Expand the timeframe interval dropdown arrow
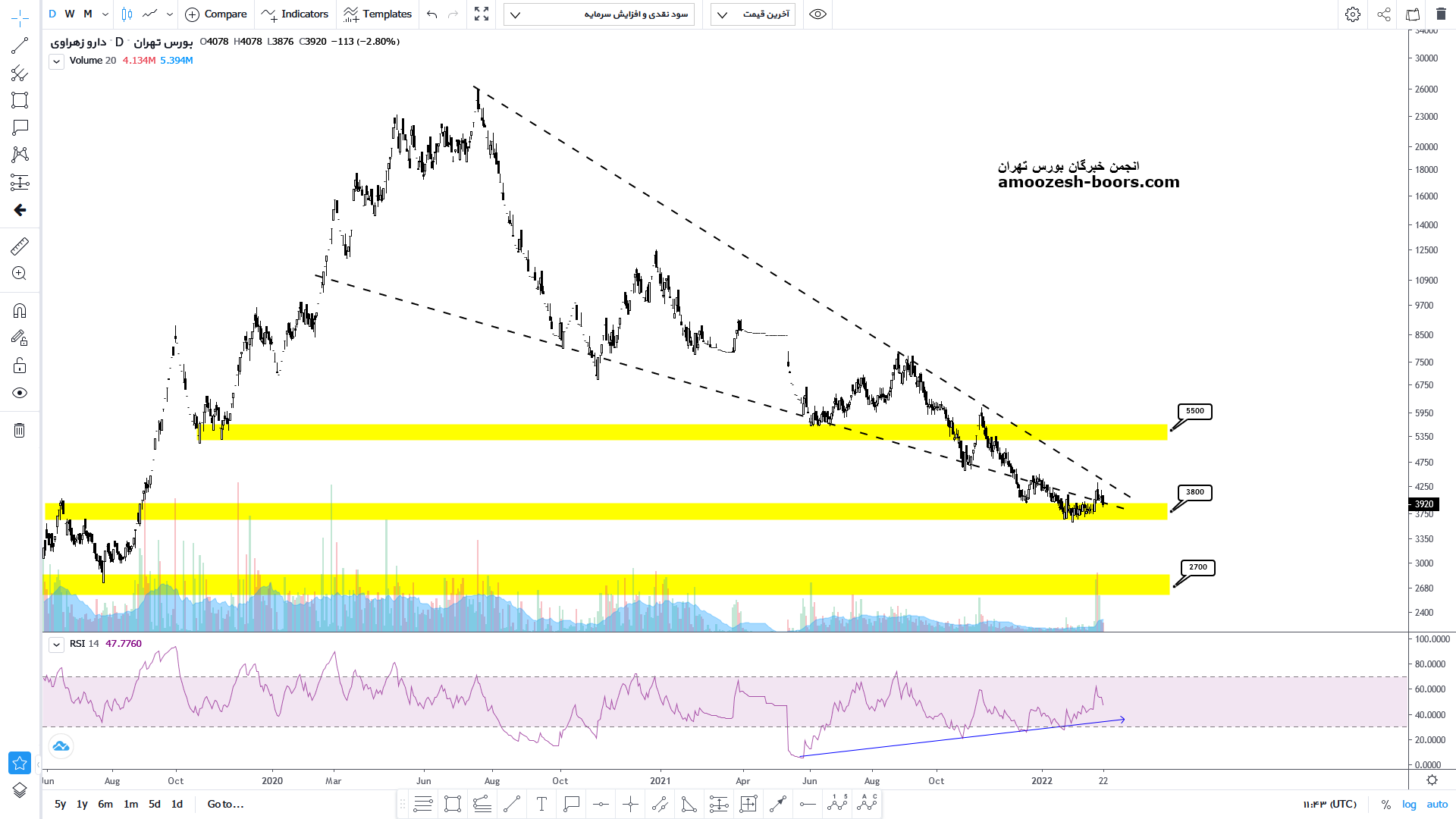Screen dimensions: 1456x819 click(105, 14)
